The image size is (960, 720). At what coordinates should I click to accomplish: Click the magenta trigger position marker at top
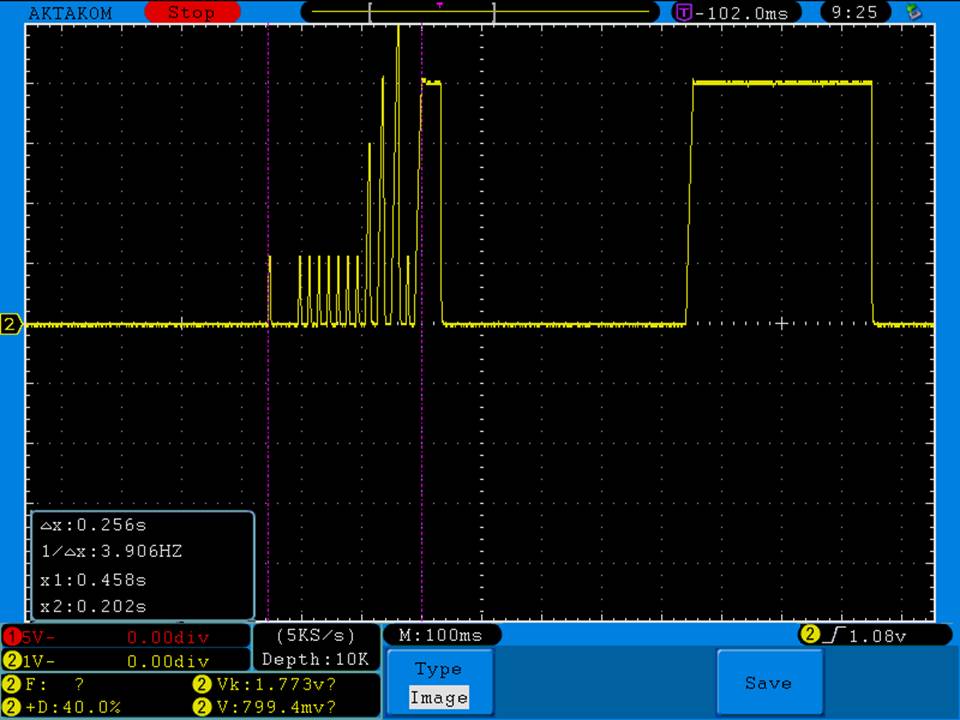point(439,5)
